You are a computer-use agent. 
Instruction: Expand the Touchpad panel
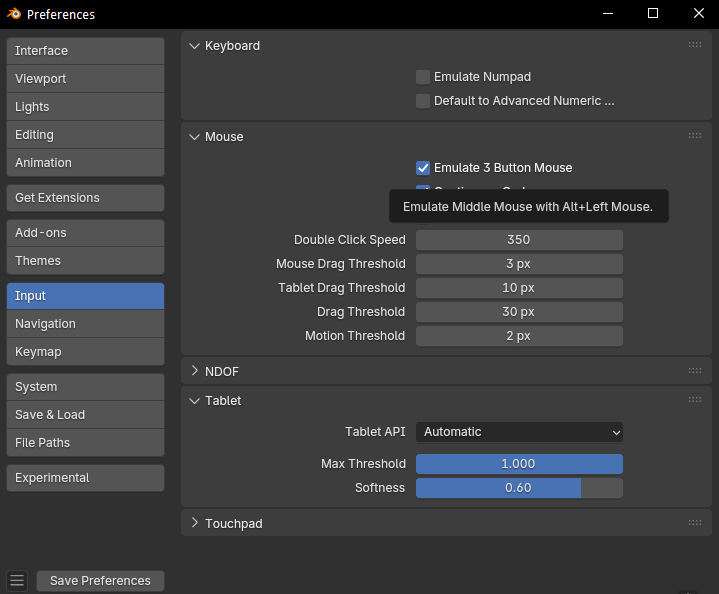[194, 523]
